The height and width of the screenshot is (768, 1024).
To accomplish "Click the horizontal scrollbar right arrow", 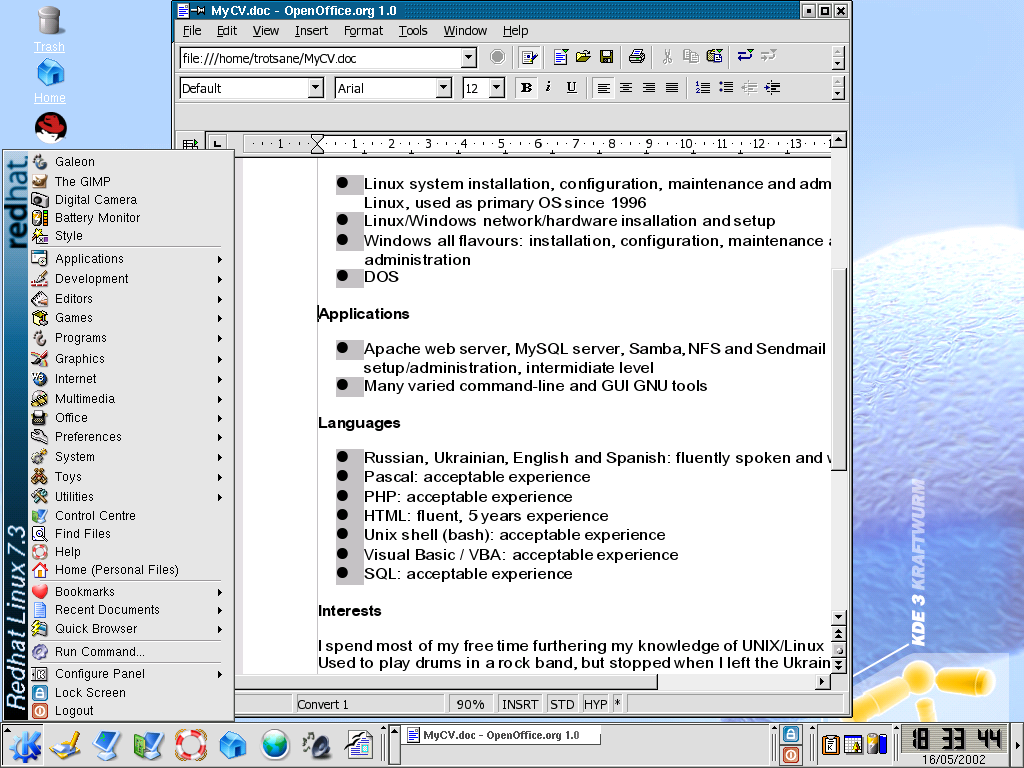I will tap(822, 682).
